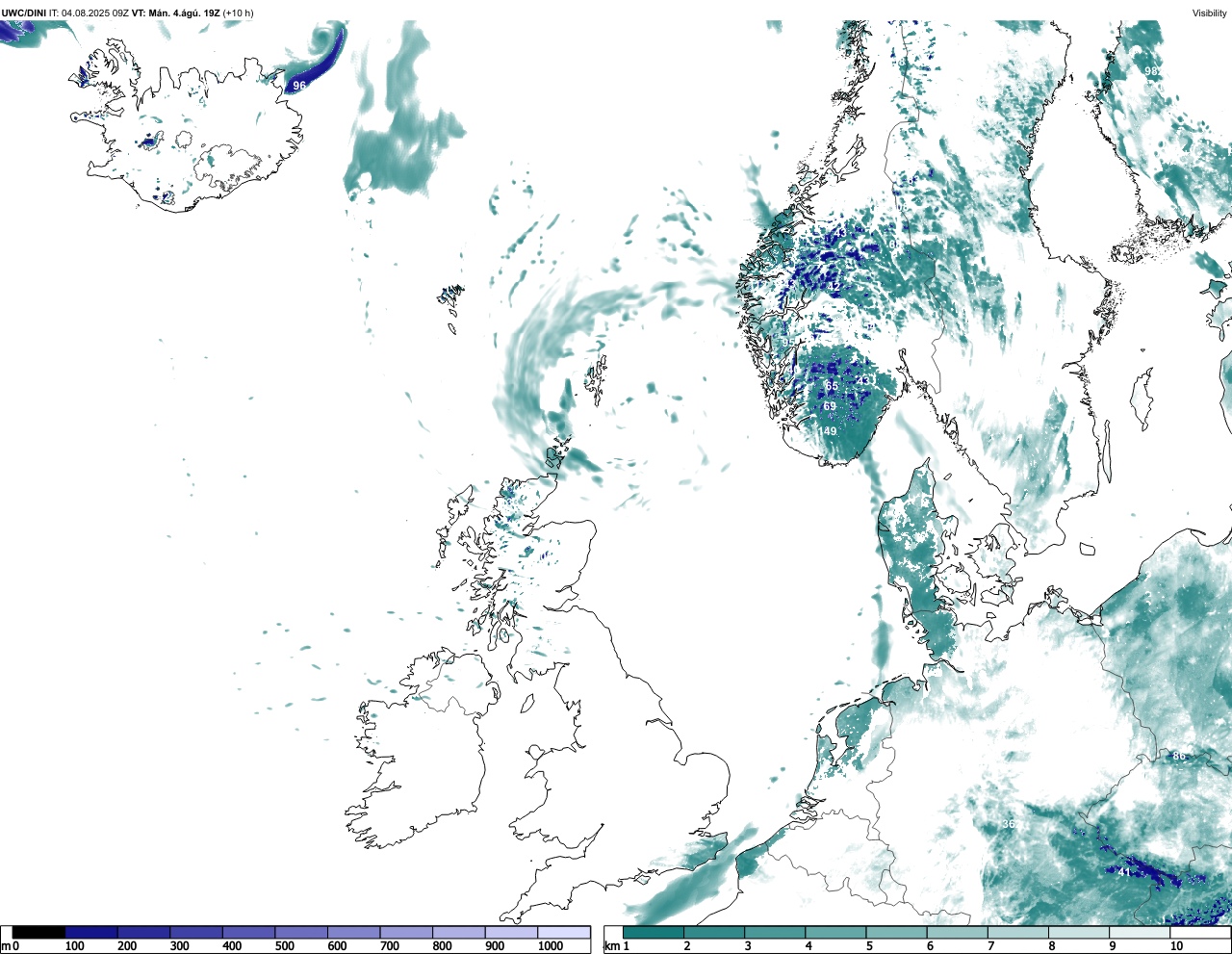Viewport: 1232px width, 954px height.
Task: Click the (+10 h) forecast offset
Action: tap(239, 13)
